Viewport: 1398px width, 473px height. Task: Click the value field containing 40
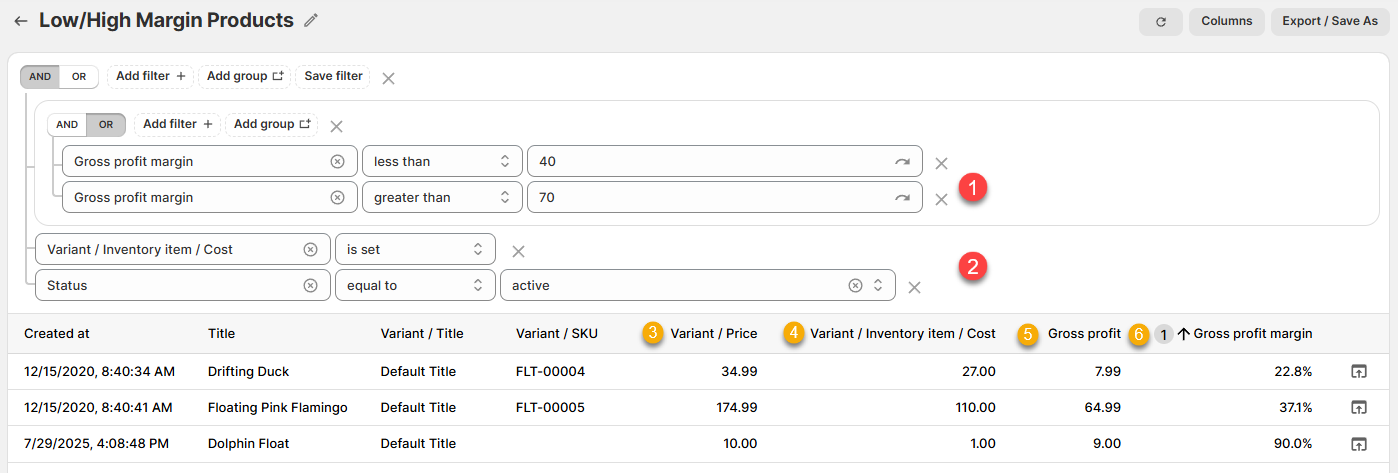[x=710, y=162]
